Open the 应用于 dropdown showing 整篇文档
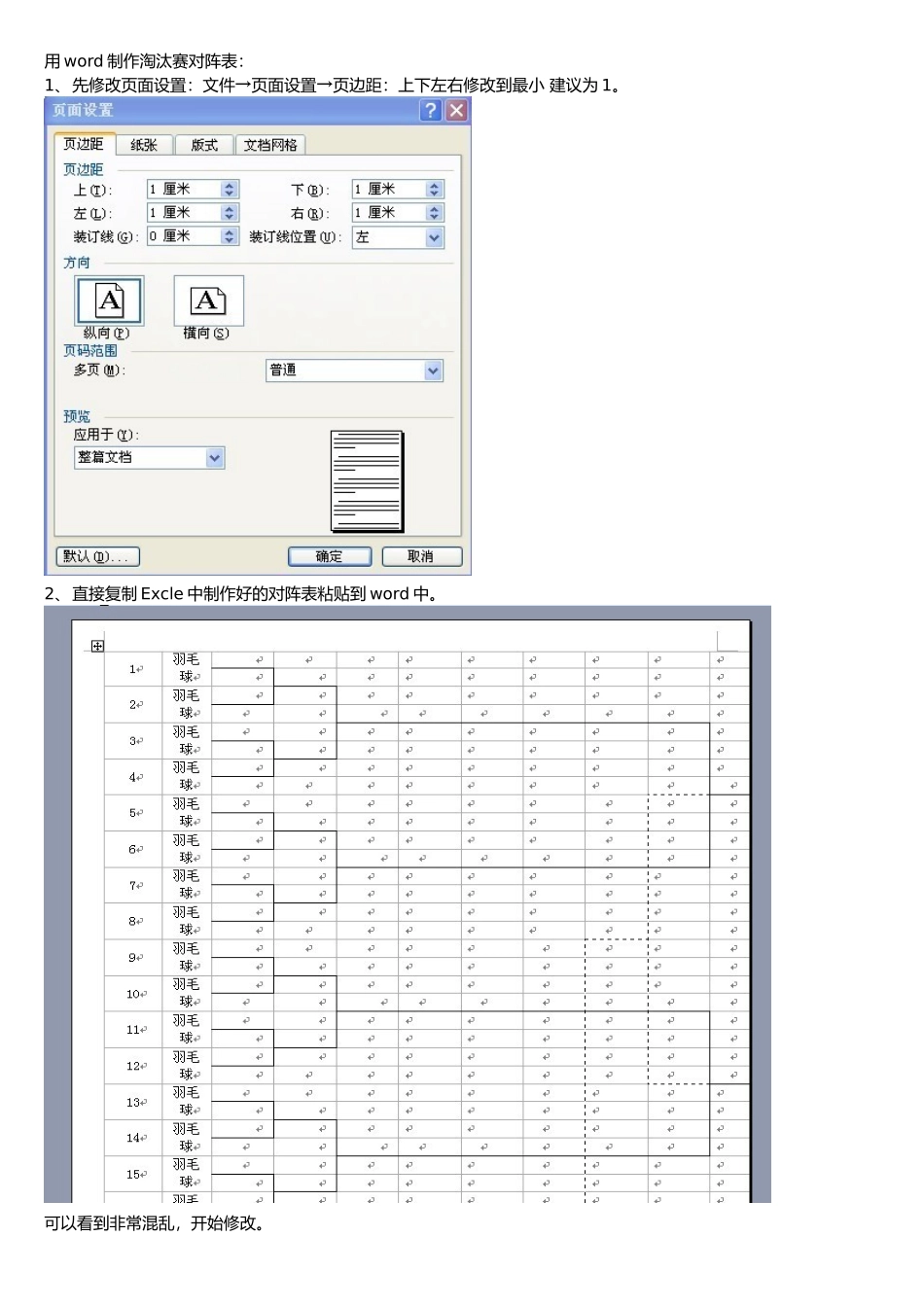The width and height of the screenshot is (924, 1307). 215,458
